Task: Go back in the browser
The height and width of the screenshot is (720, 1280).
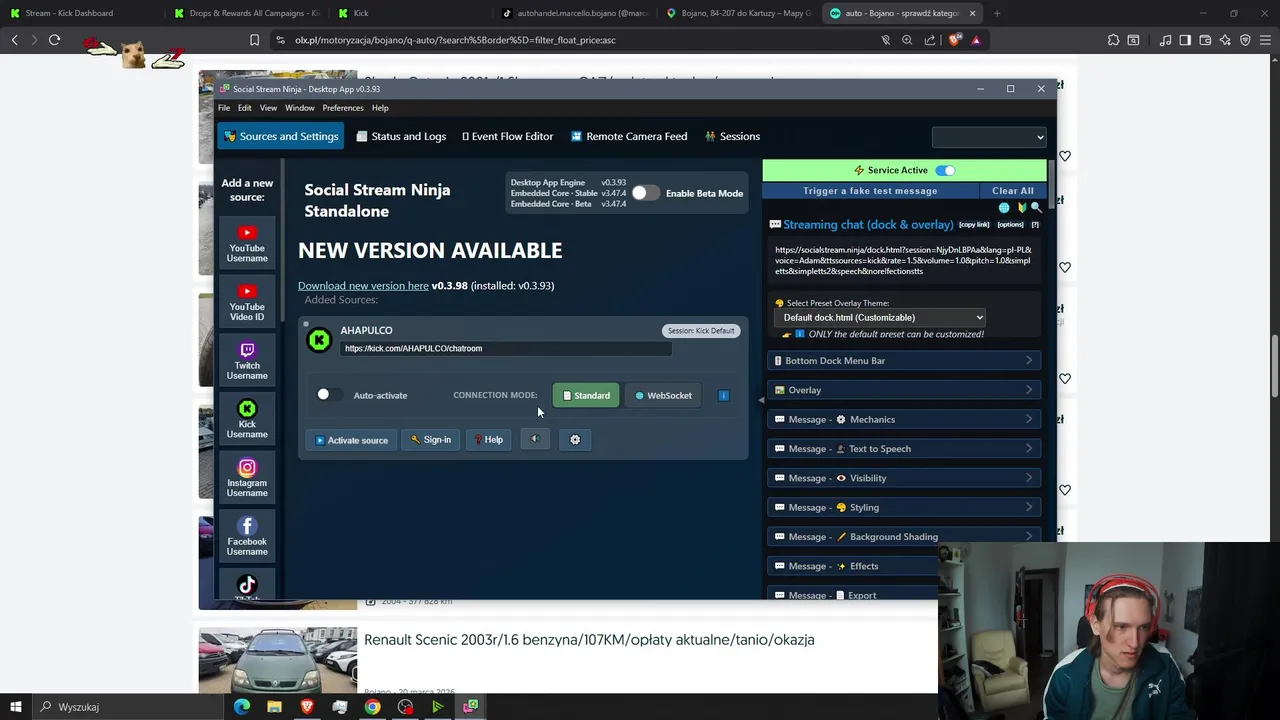Action: click(14, 40)
